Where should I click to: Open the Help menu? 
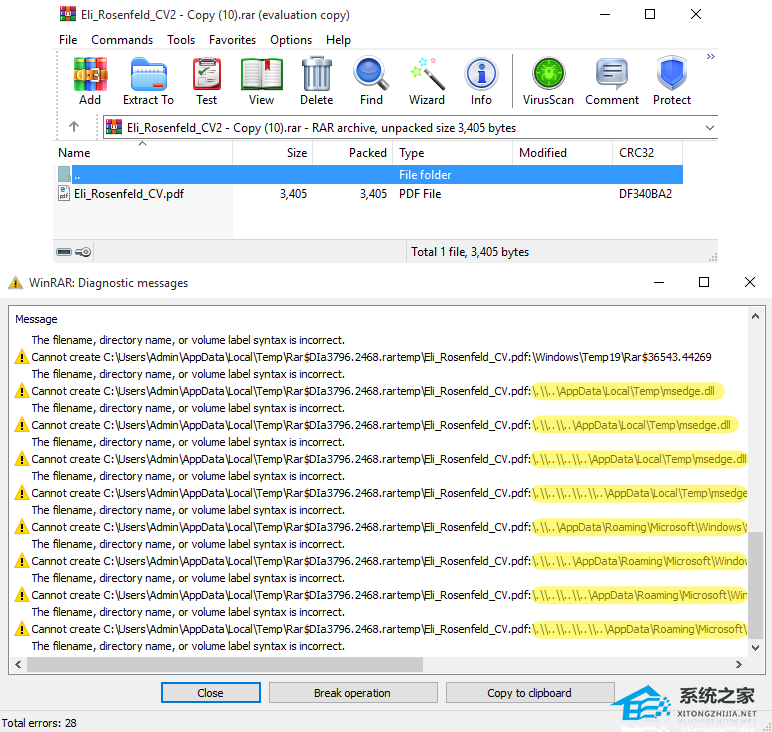coord(338,40)
